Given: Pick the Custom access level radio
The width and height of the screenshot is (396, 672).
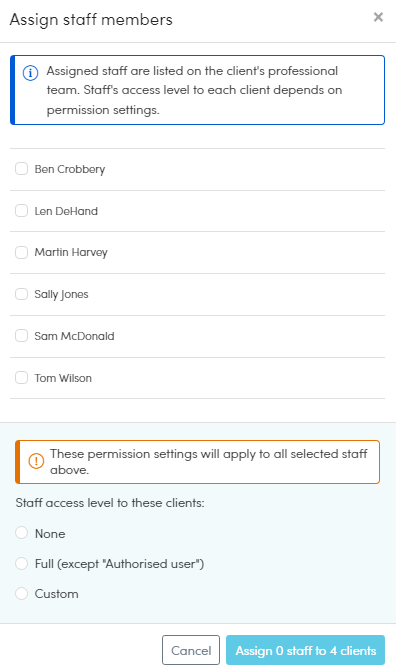Looking at the screenshot, I should point(21,593).
